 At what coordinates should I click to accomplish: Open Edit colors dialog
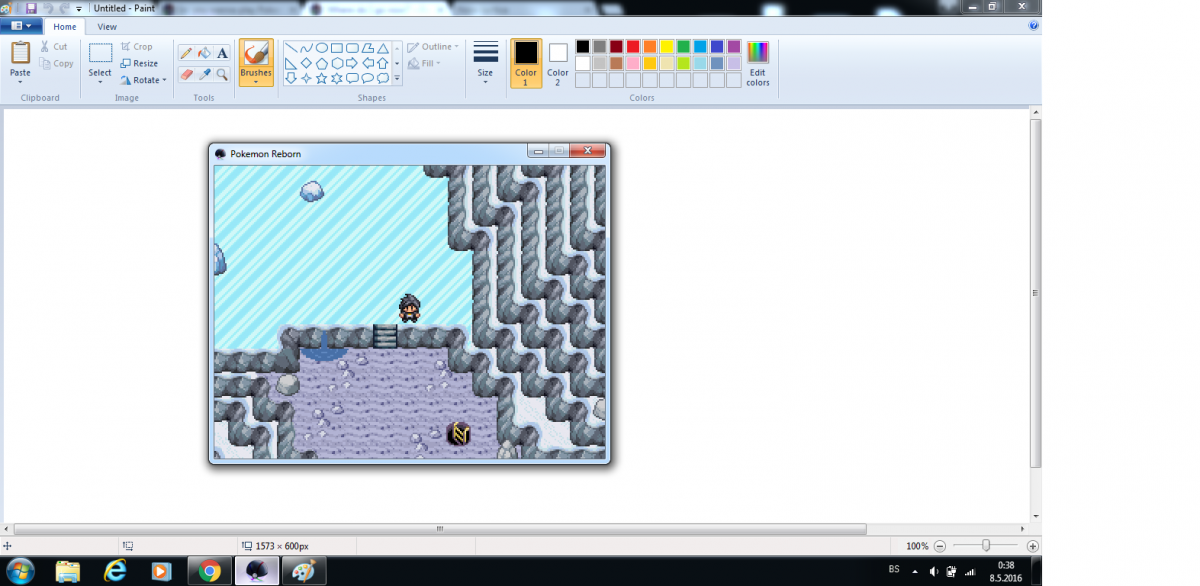758,64
